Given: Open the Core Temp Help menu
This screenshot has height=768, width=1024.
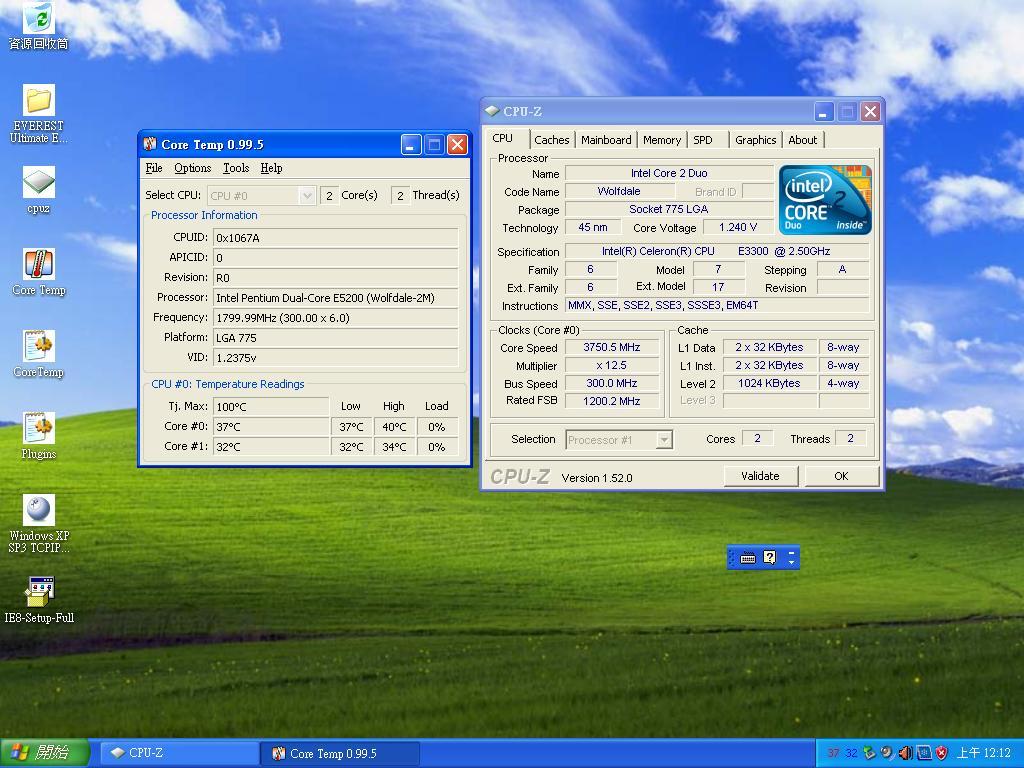Looking at the screenshot, I should (271, 168).
